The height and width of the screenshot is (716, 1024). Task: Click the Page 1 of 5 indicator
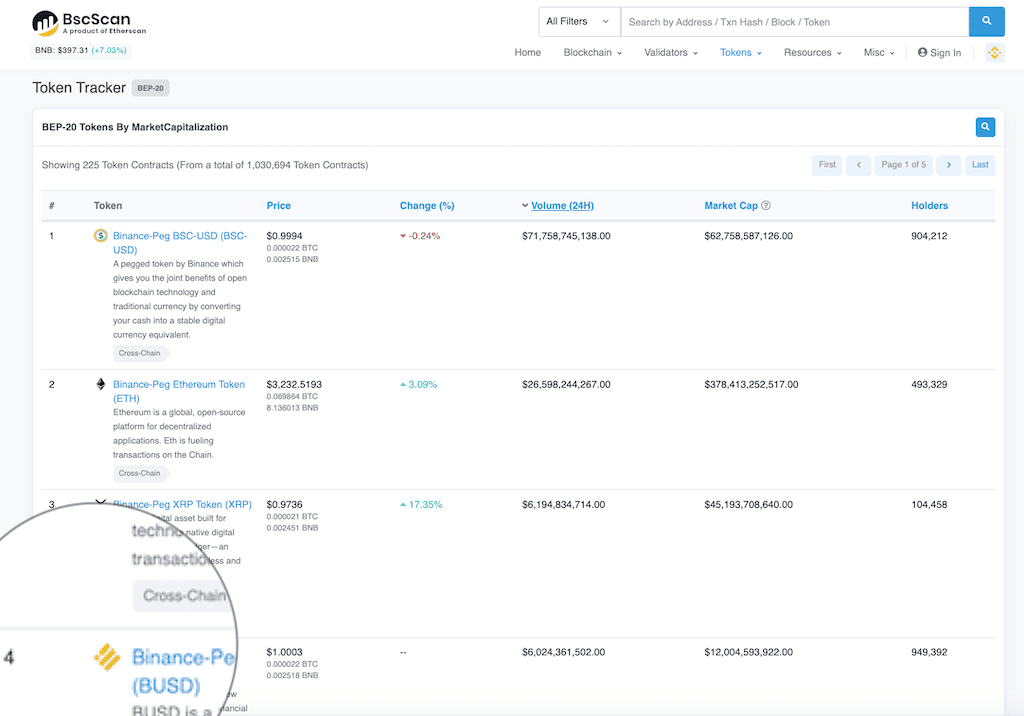(903, 165)
